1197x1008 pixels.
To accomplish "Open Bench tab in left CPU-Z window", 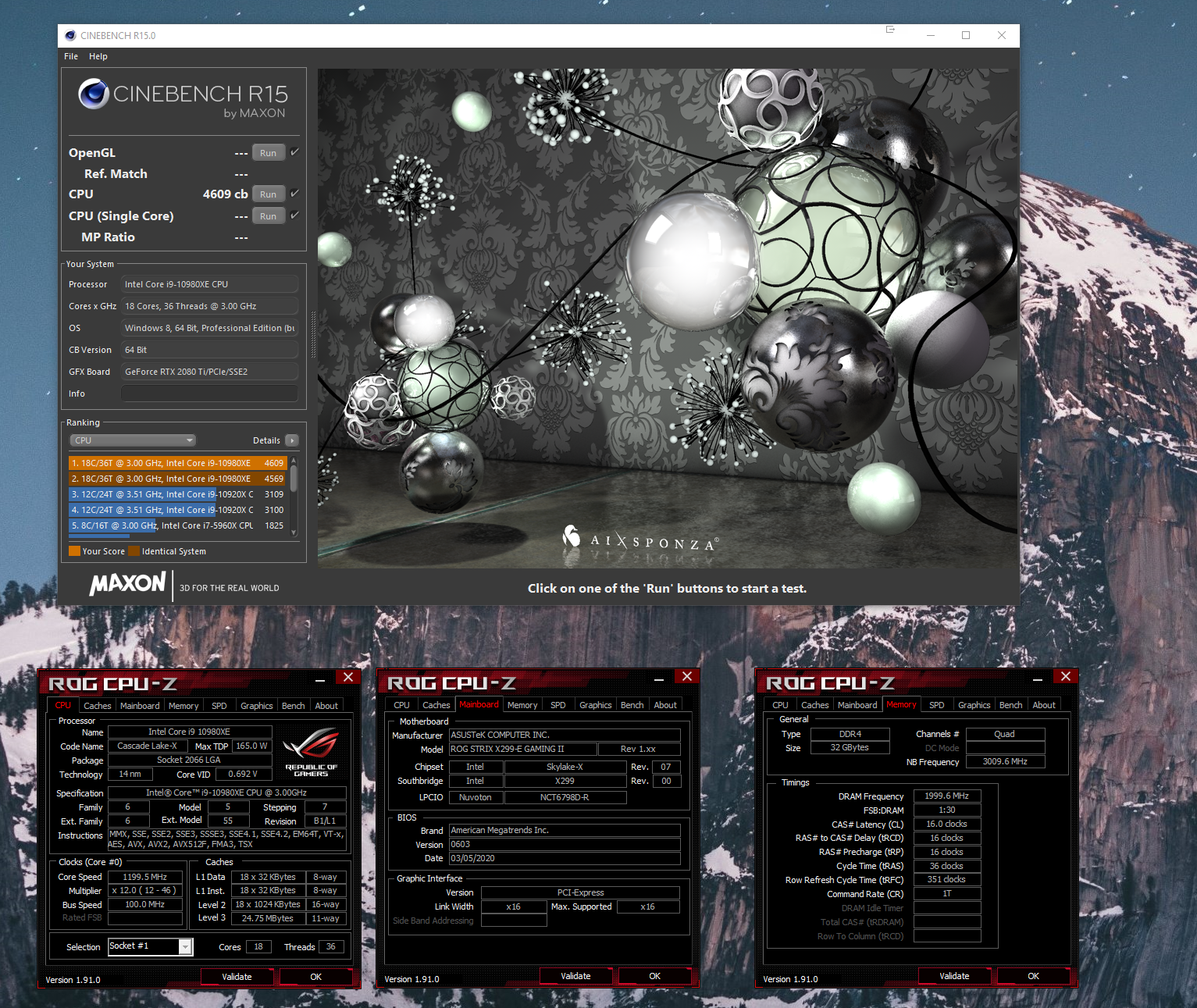I will coord(294,706).
